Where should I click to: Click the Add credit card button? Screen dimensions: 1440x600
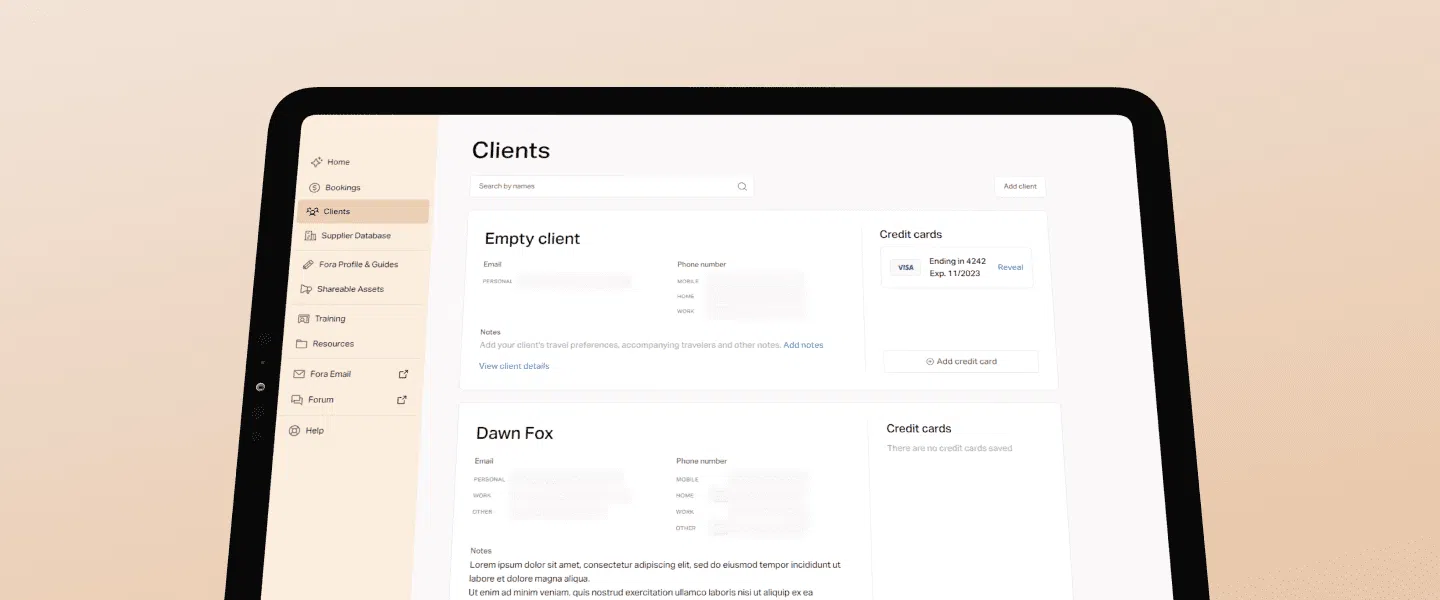click(x=961, y=361)
